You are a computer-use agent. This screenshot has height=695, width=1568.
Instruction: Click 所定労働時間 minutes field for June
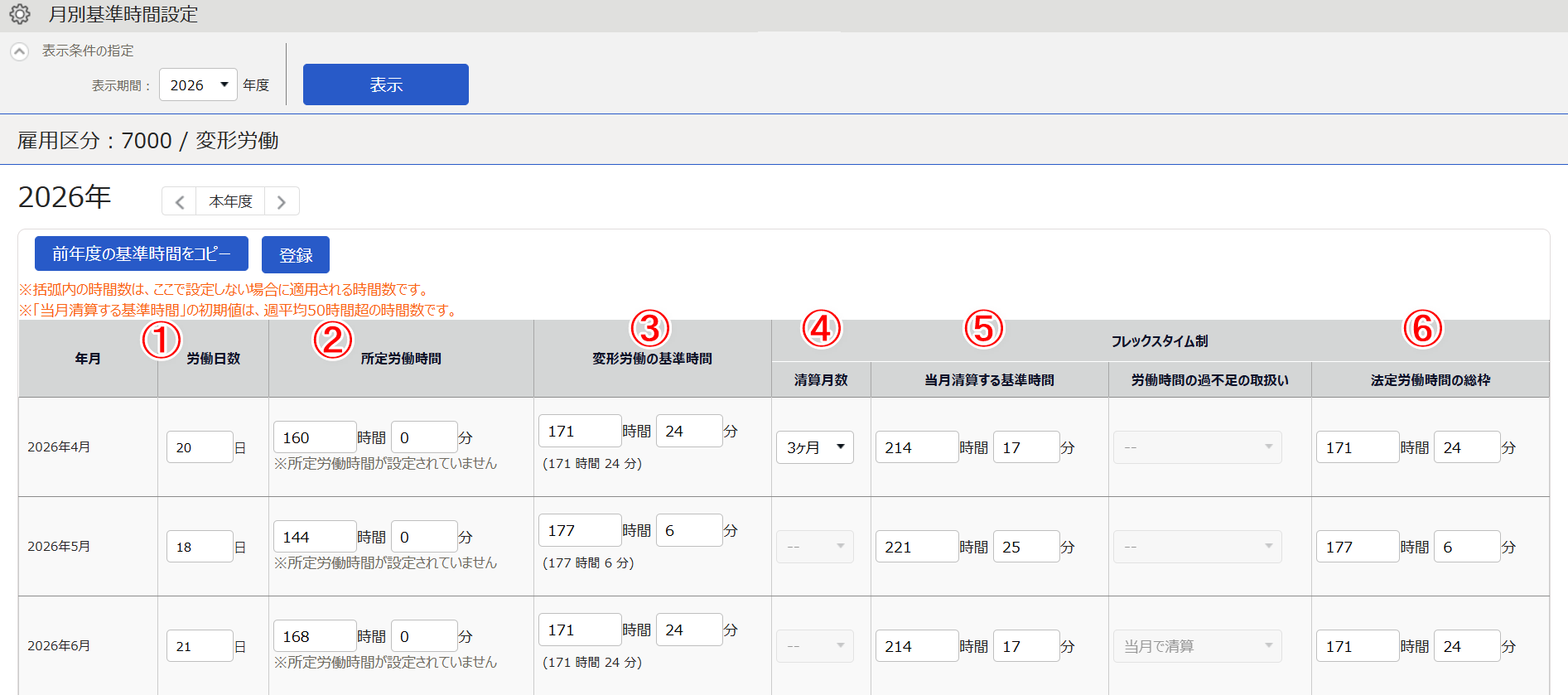424,636
